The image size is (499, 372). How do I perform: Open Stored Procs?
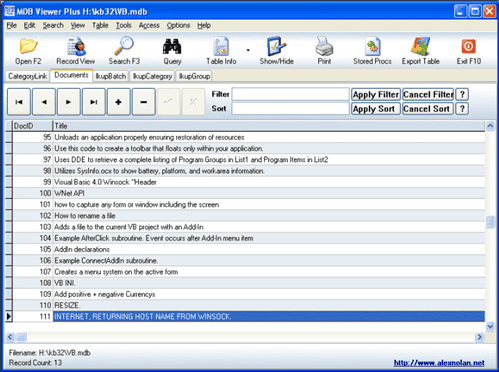pyautogui.click(x=372, y=51)
